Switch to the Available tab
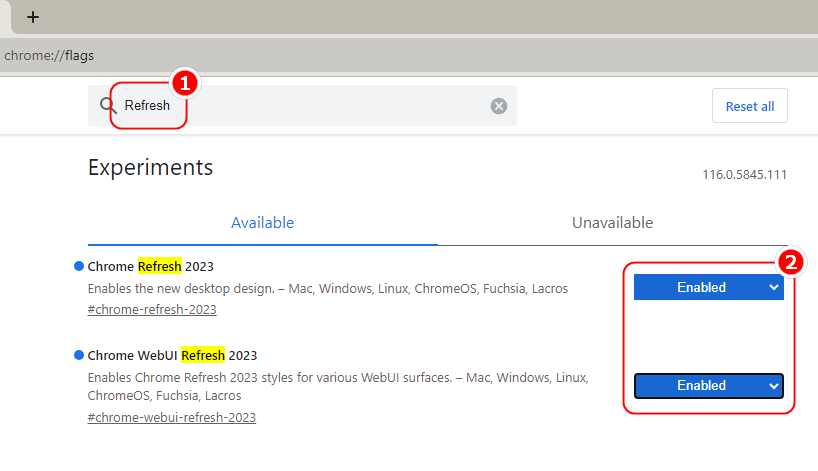 262,223
